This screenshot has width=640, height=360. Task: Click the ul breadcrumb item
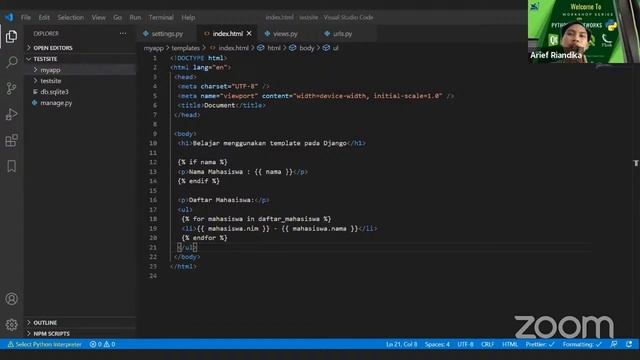[331, 48]
